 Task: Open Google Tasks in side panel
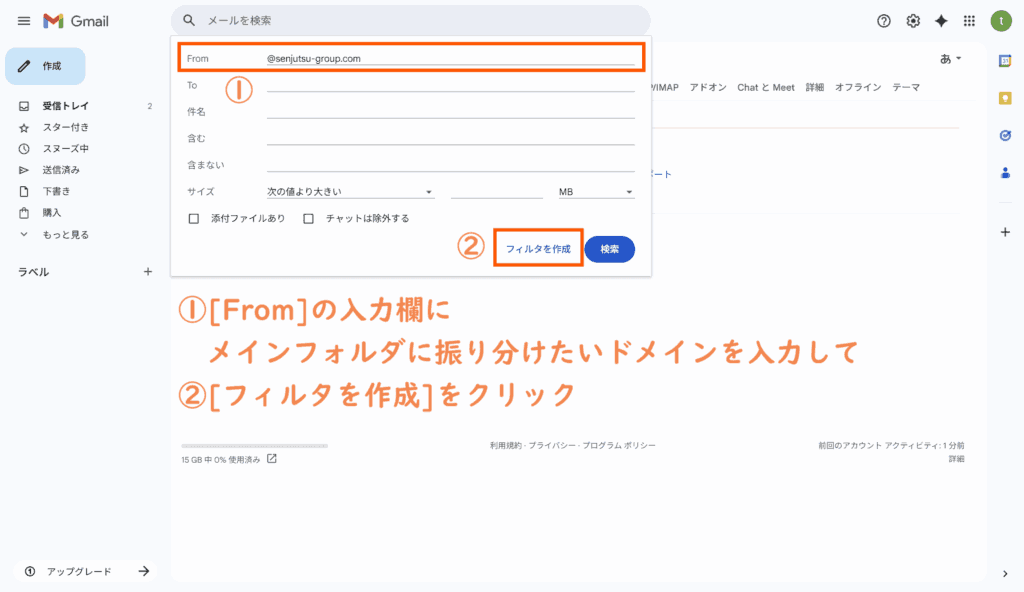[x=1005, y=135]
